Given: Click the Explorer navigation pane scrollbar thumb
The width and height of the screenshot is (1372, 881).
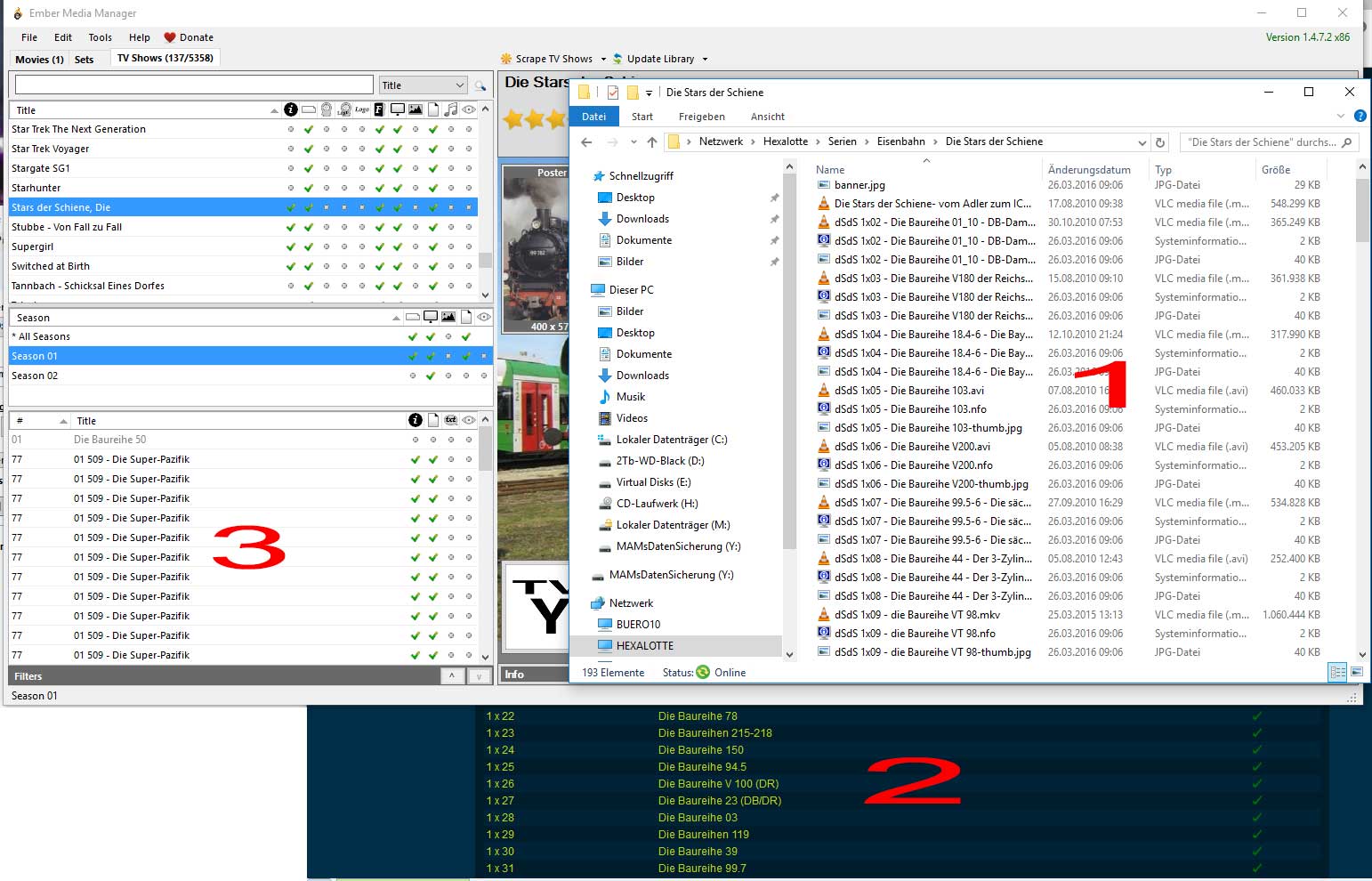Looking at the screenshot, I should [x=789, y=360].
